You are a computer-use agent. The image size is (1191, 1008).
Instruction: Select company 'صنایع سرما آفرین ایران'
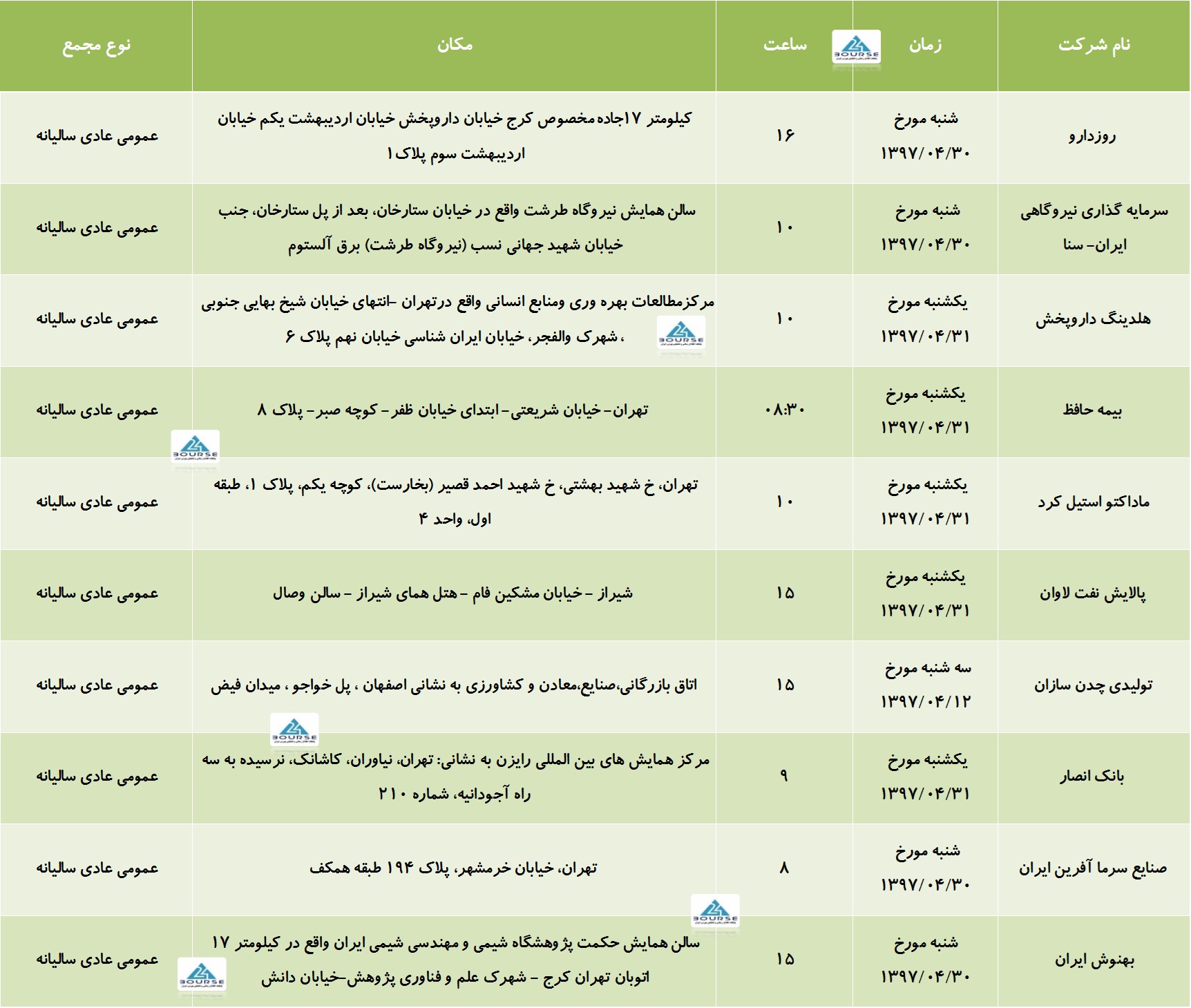pyautogui.click(x=1093, y=868)
